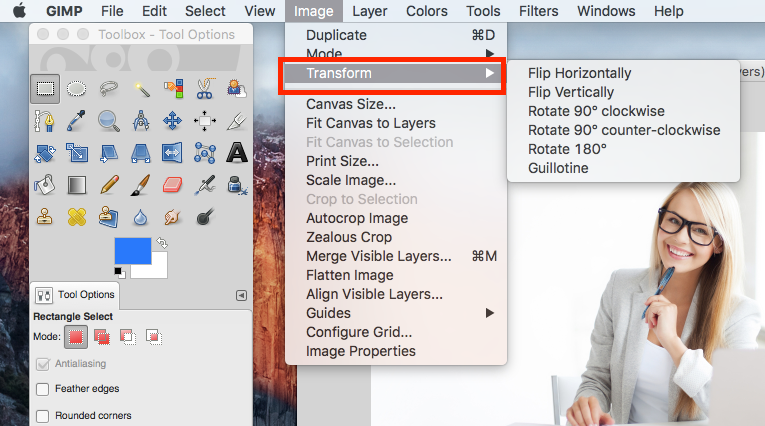The height and width of the screenshot is (426, 765).
Task: Select the Pencil tool
Action: coord(109,185)
